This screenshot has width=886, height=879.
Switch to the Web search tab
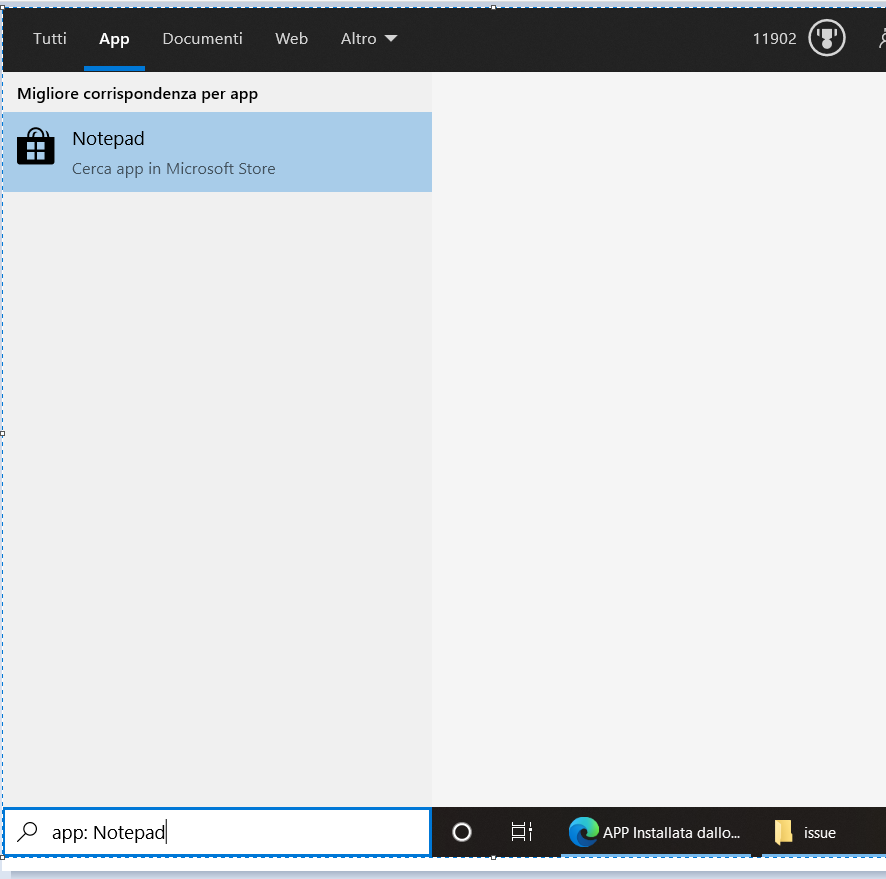[x=292, y=38]
